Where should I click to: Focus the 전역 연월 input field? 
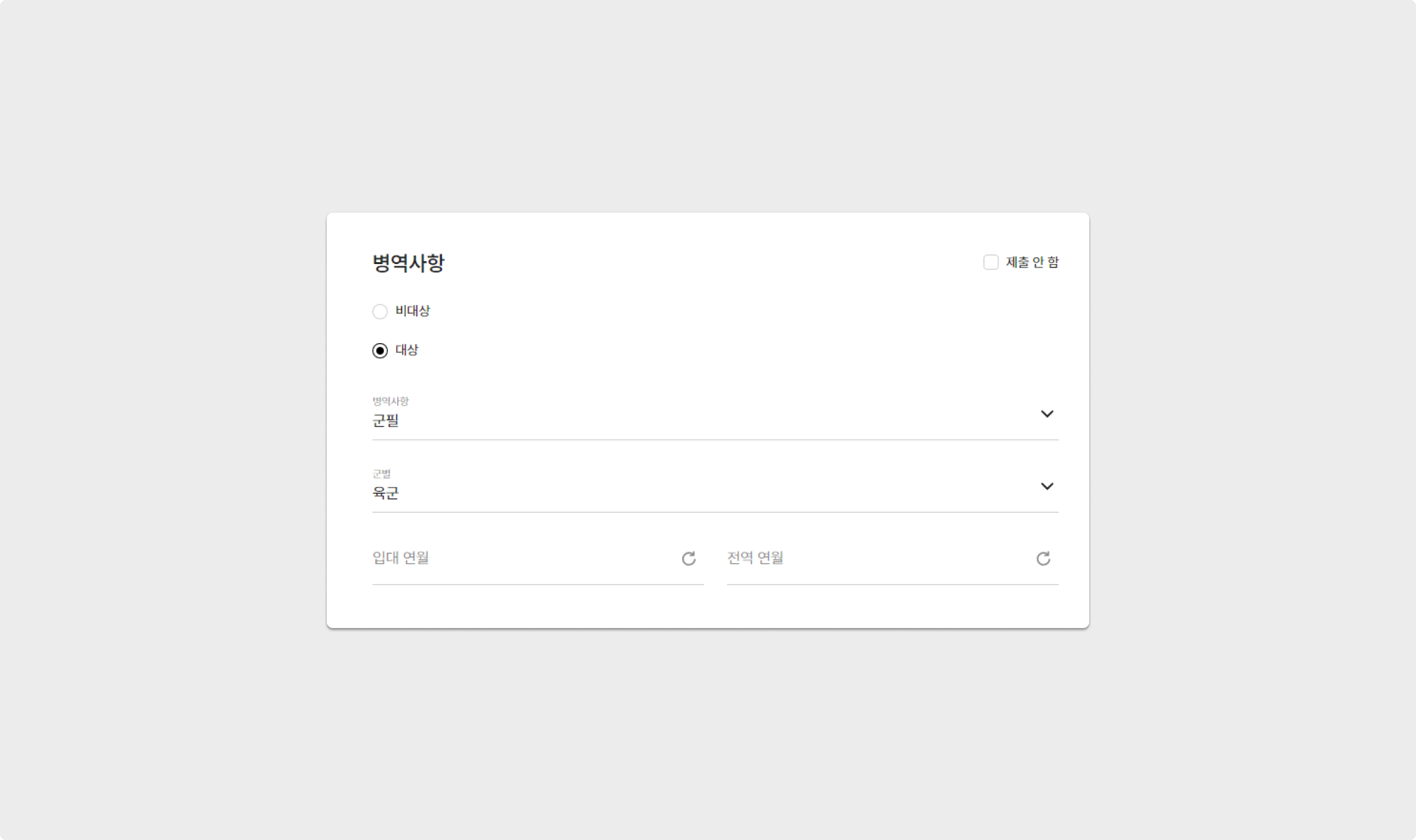click(877, 559)
